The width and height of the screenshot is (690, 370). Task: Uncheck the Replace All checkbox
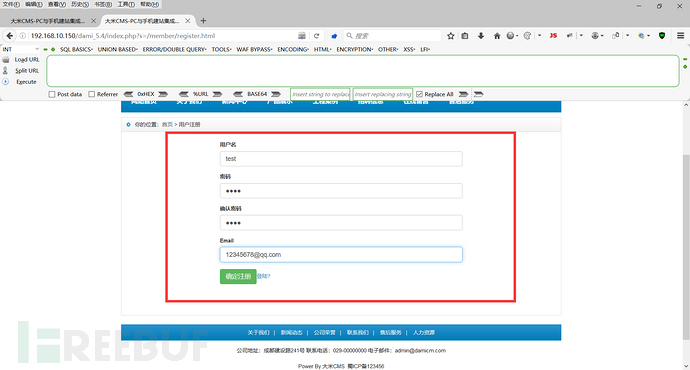[419, 94]
